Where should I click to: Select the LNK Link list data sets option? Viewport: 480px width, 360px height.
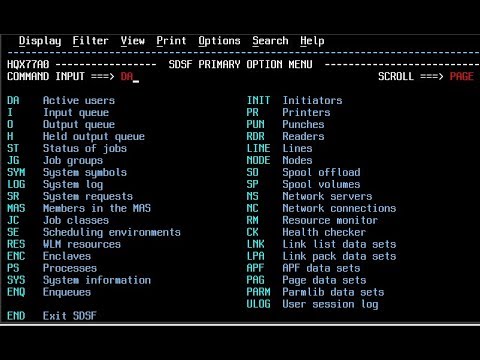tap(322, 244)
